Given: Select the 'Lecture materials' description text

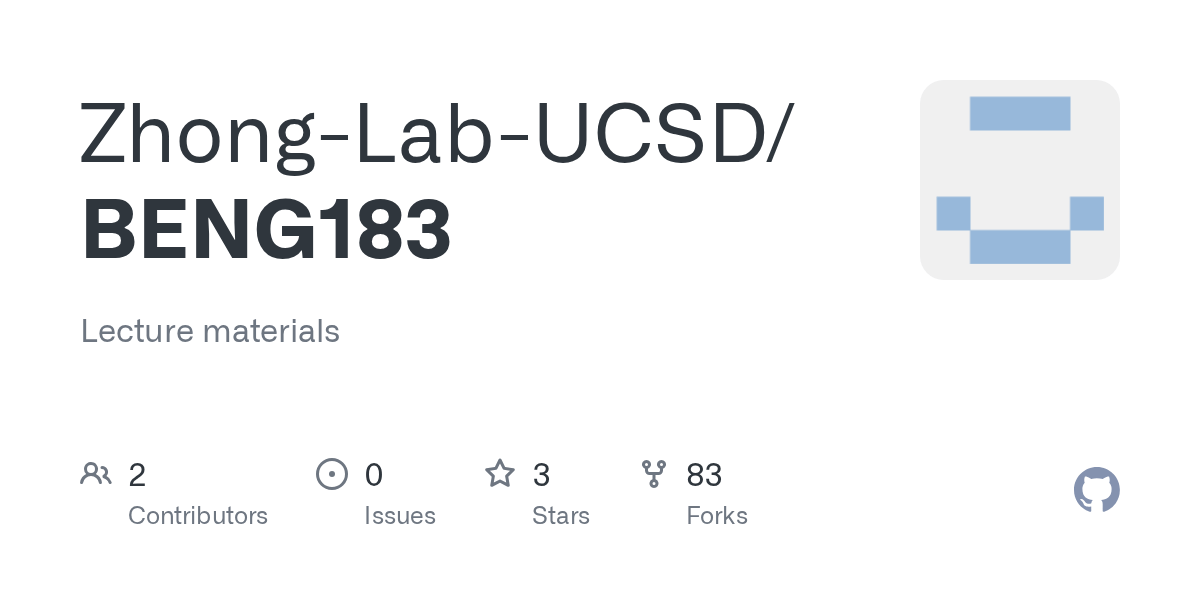Looking at the screenshot, I should (210, 331).
